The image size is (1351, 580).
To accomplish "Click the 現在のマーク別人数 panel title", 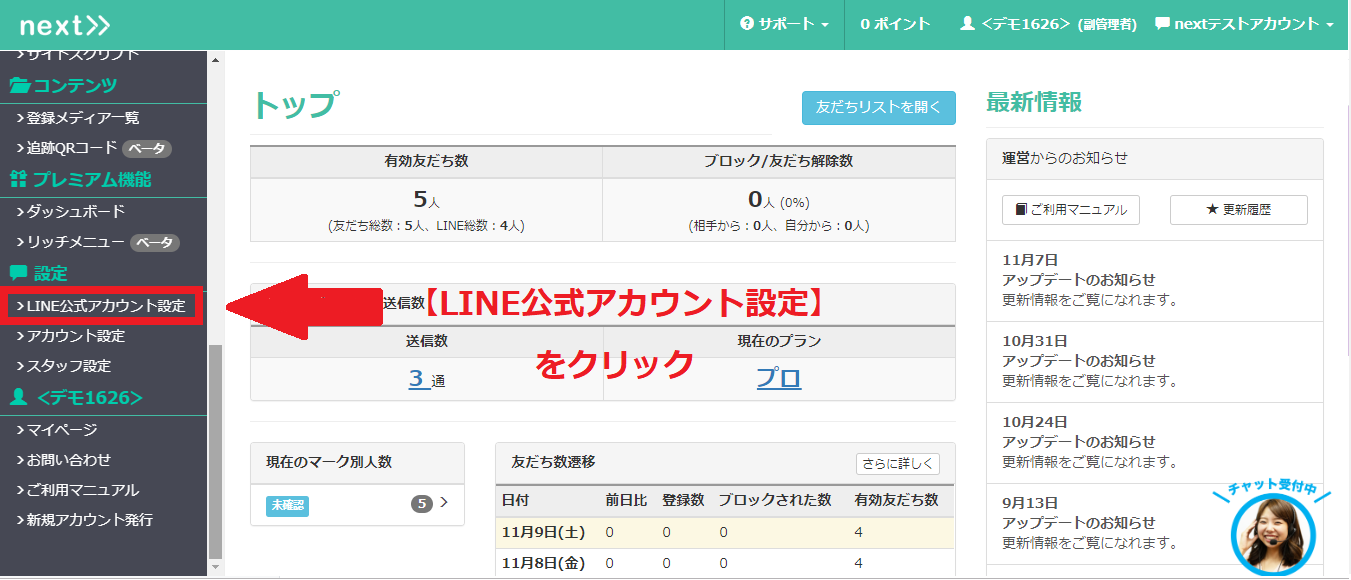I will click(329, 462).
